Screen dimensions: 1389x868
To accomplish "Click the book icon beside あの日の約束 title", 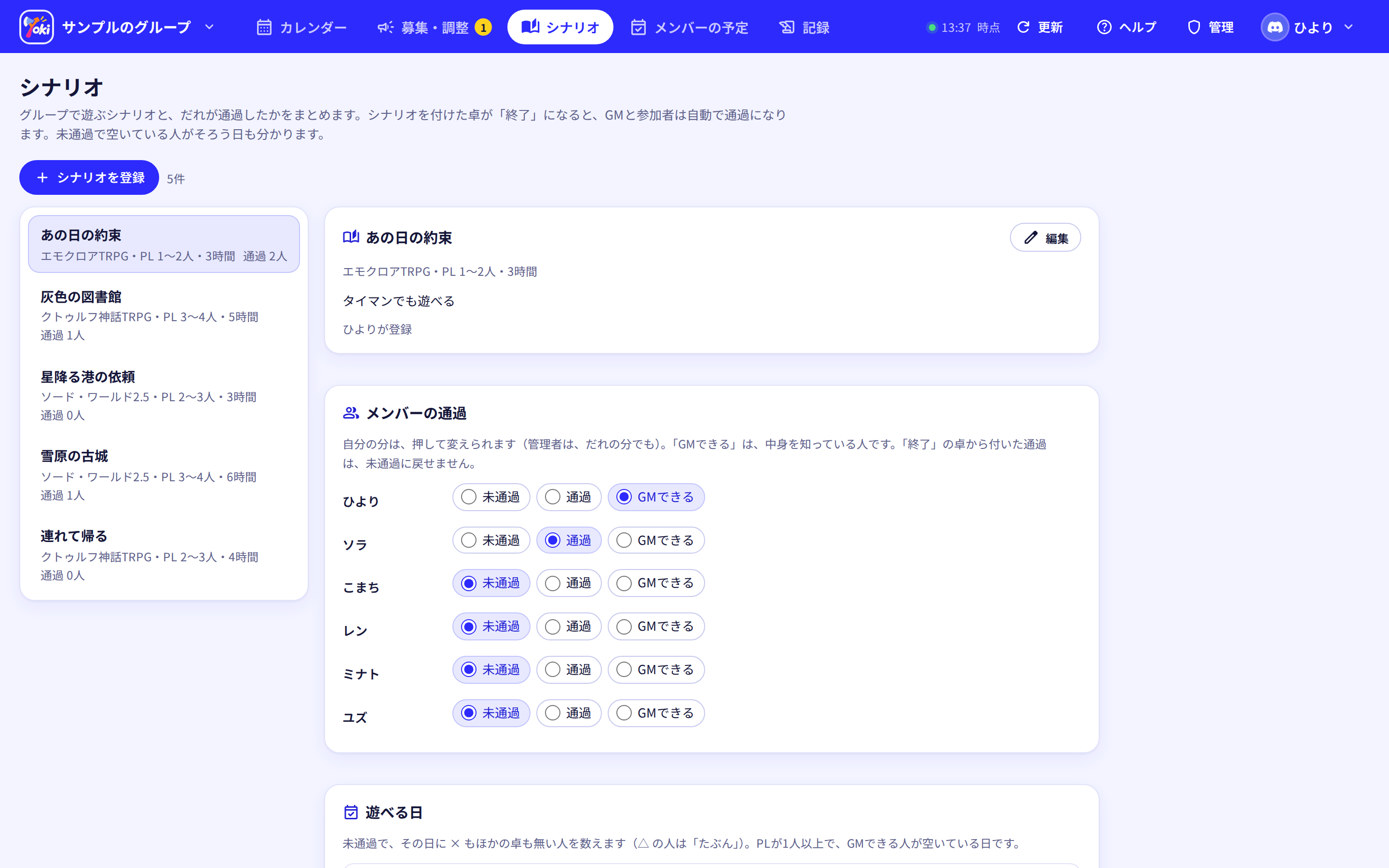I will click(x=351, y=237).
